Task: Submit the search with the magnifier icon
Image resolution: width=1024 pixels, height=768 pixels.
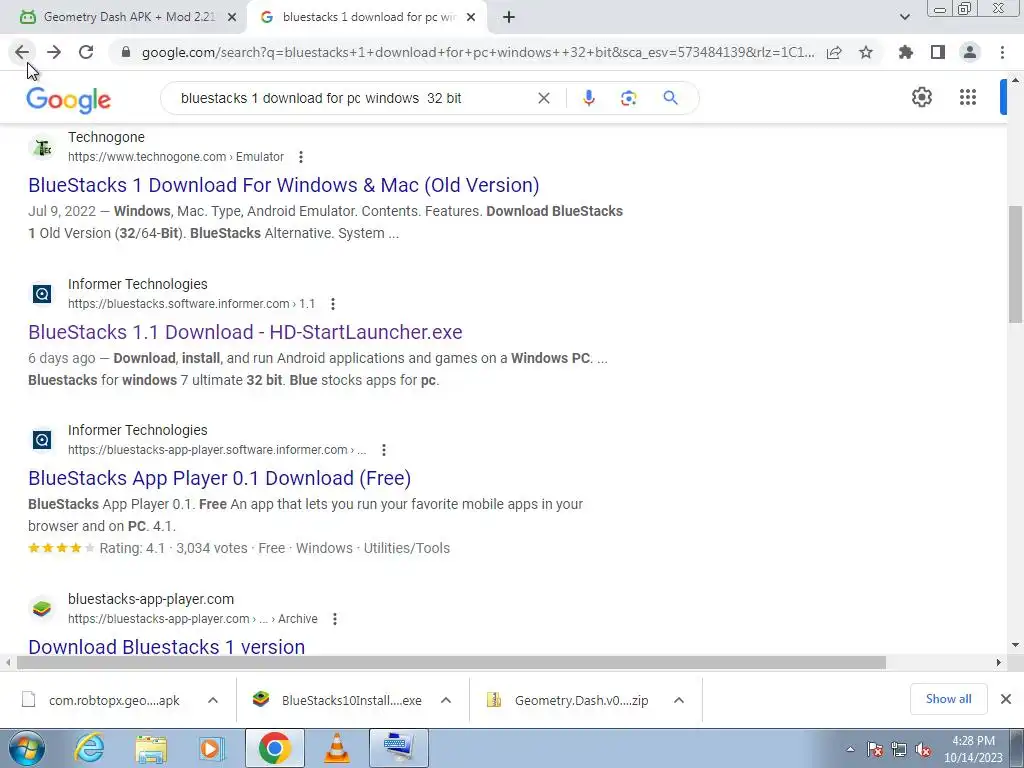Action: pos(670,98)
